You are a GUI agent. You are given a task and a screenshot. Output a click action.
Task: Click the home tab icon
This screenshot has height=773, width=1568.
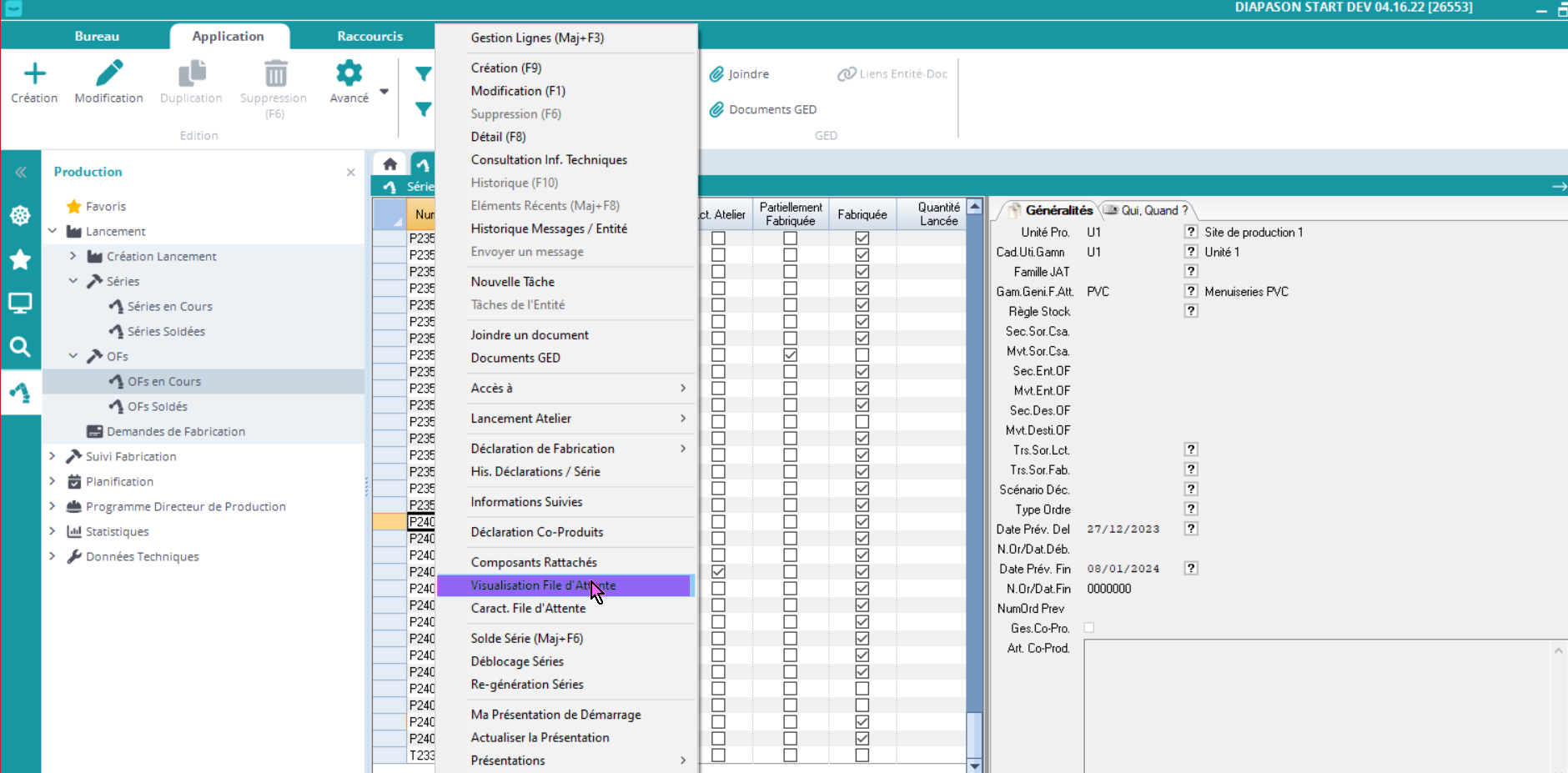coord(389,164)
